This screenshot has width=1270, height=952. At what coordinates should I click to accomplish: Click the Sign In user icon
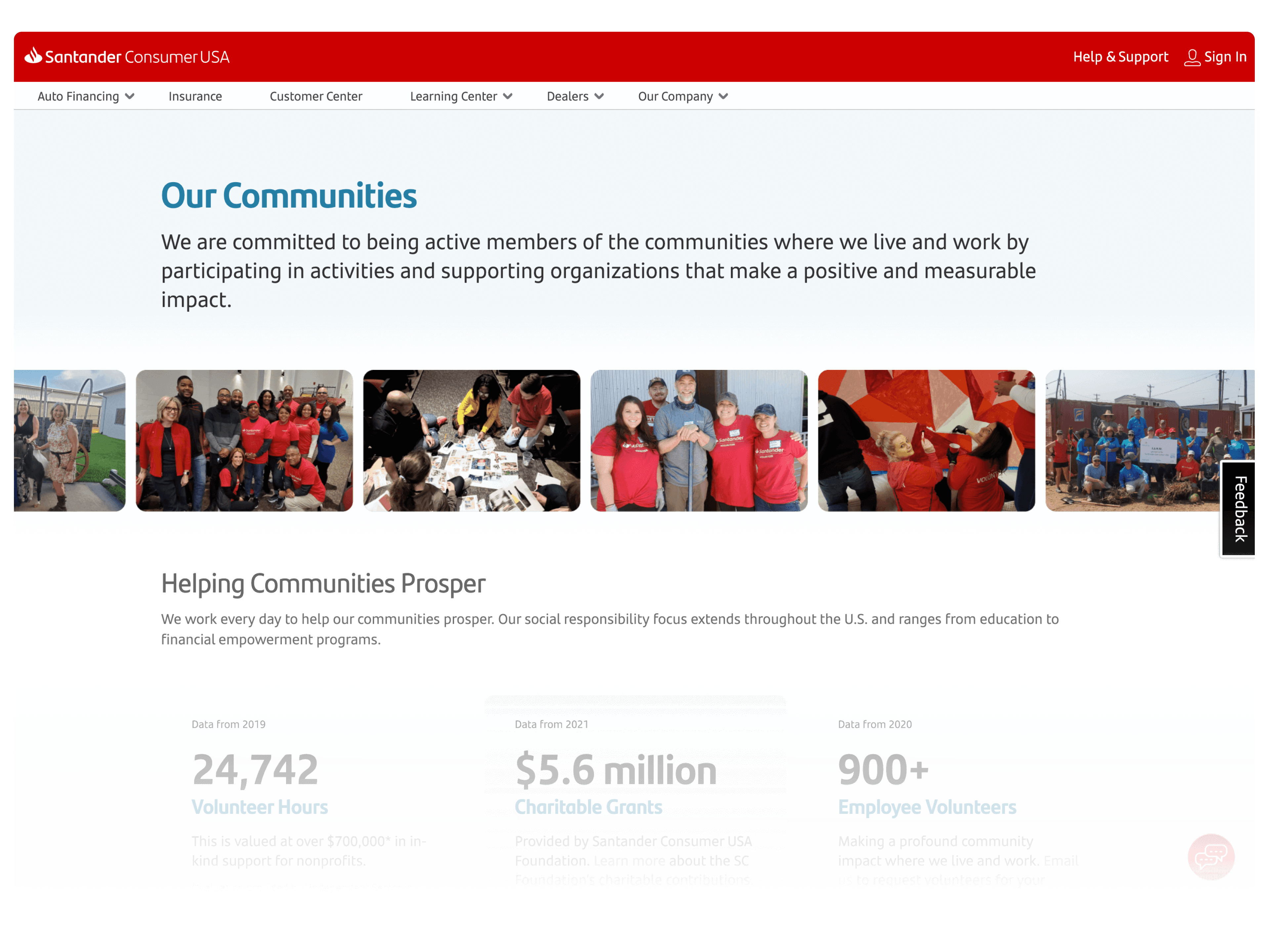click(x=1192, y=58)
